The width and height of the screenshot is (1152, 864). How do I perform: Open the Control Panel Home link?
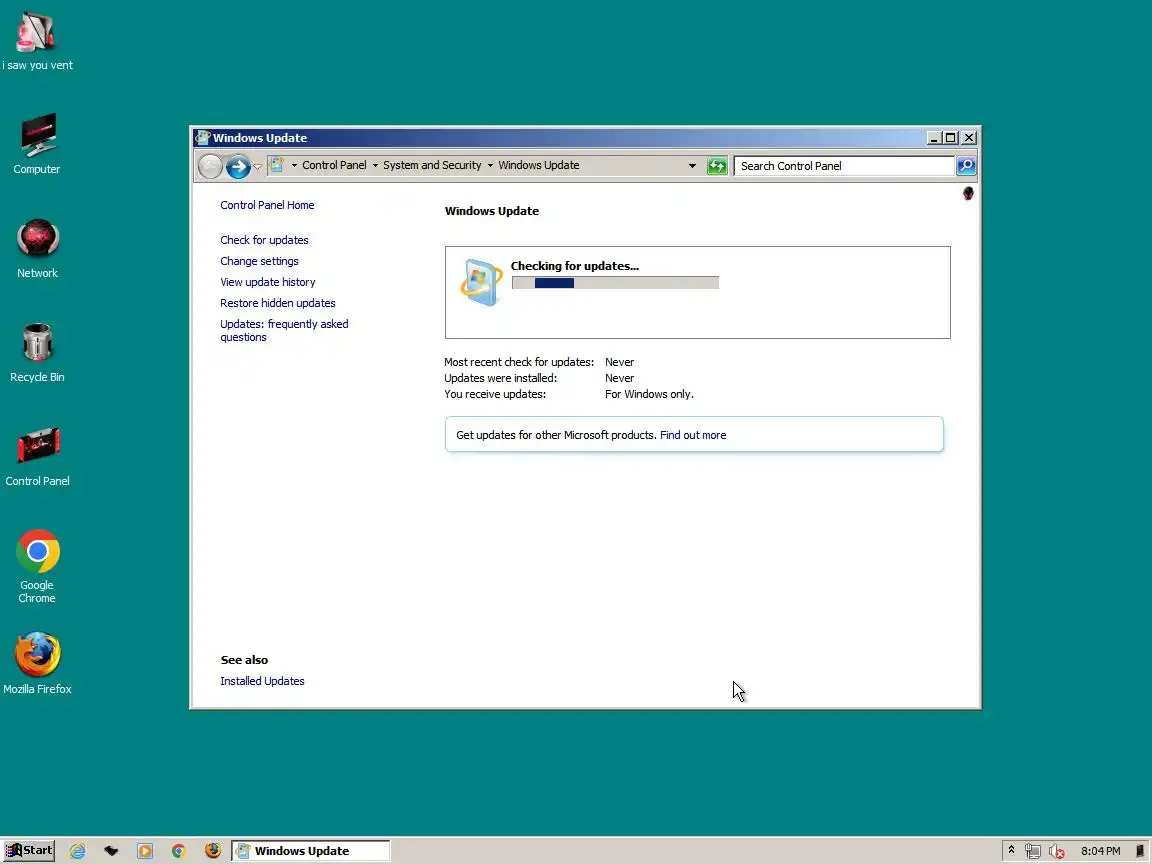point(267,205)
